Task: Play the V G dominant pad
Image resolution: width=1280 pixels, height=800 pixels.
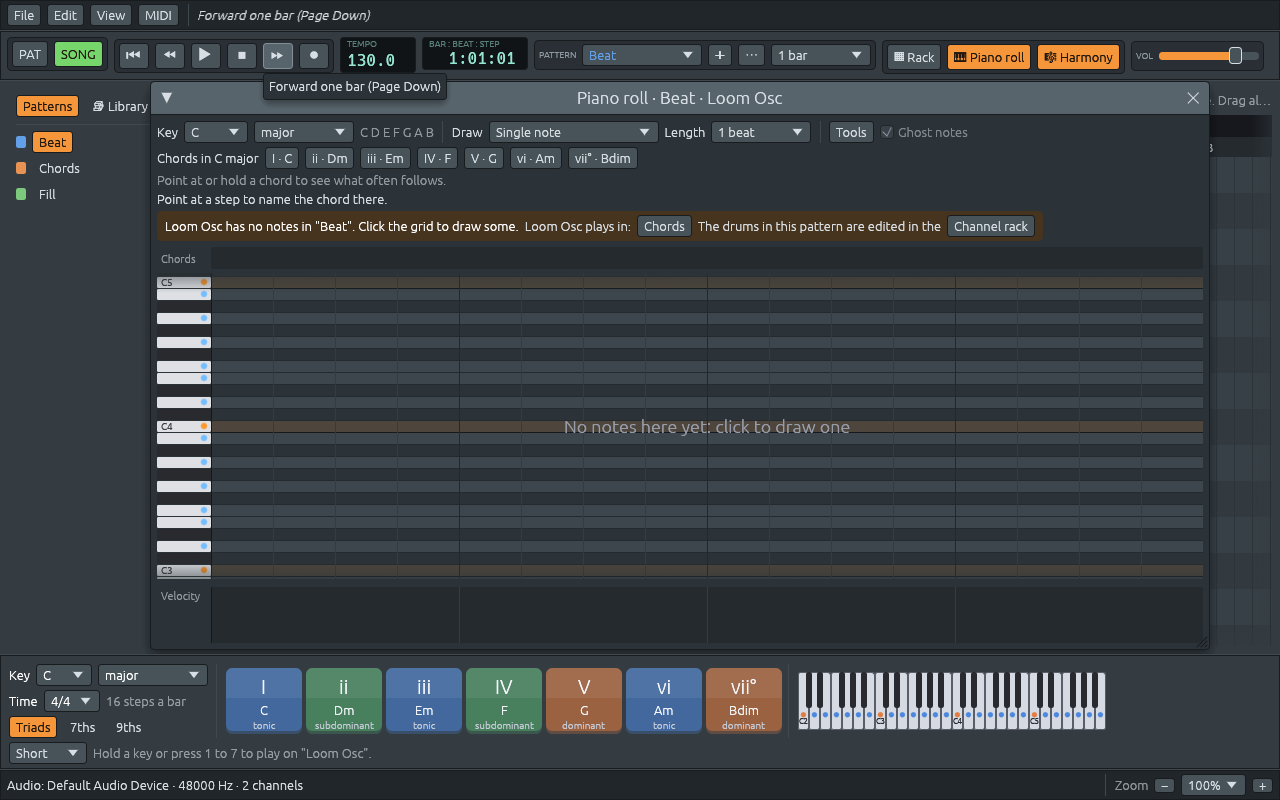Action: 584,701
